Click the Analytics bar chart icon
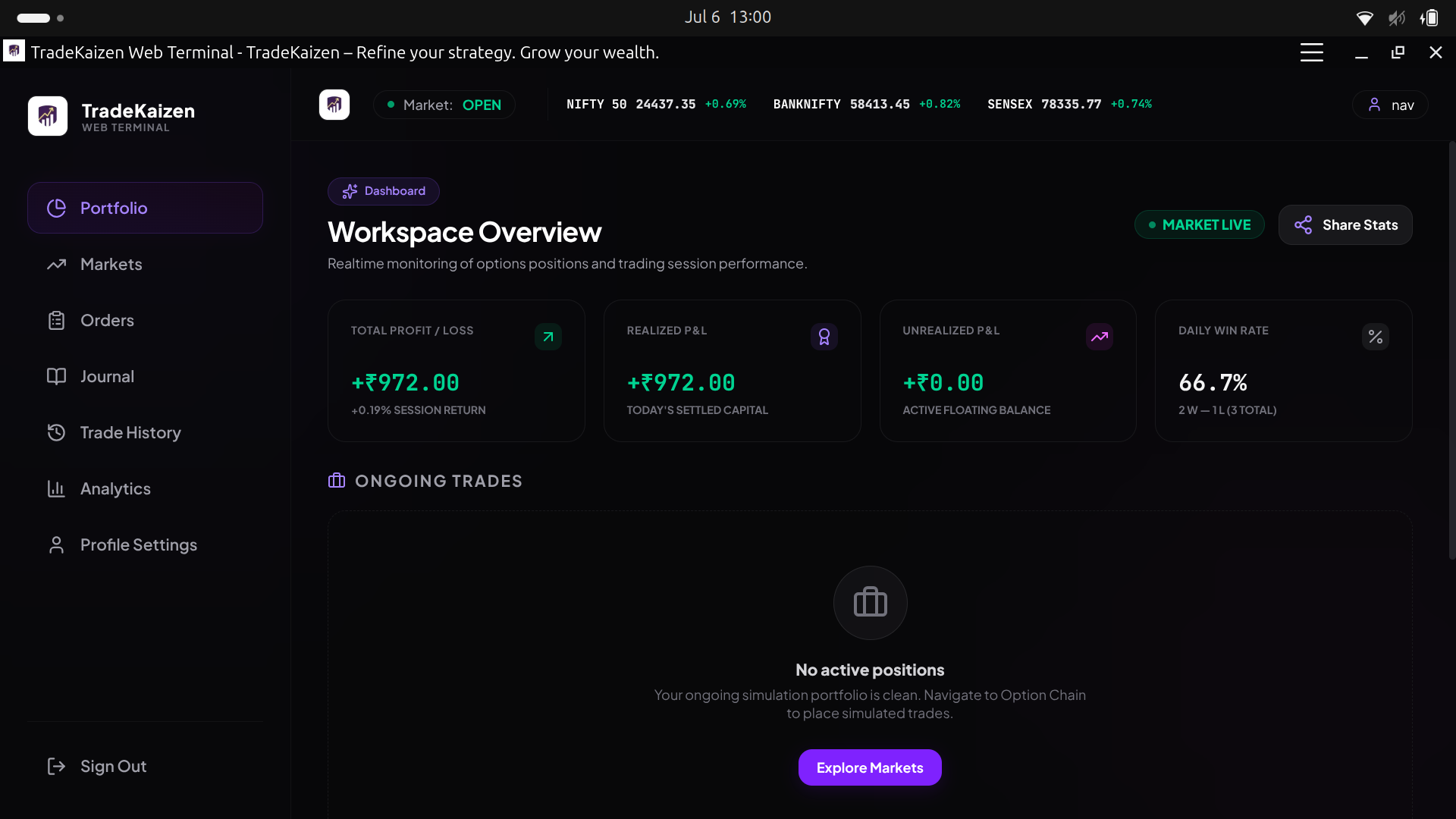The width and height of the screenshot is (1456, 819). click(57, 488)
